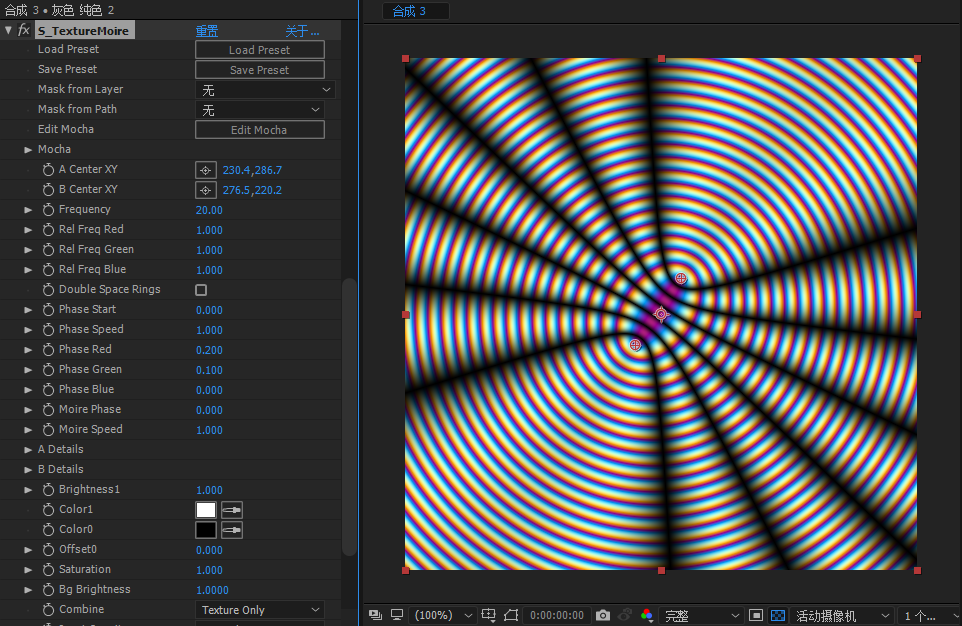Open the show channel color icon
The width and height of the screenshot is (962, 626).
pyautogui.click(x=647, y=615)
